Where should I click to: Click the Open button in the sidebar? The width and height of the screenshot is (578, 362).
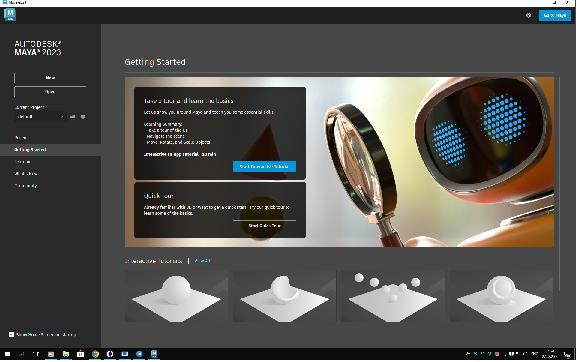point(50,92)
